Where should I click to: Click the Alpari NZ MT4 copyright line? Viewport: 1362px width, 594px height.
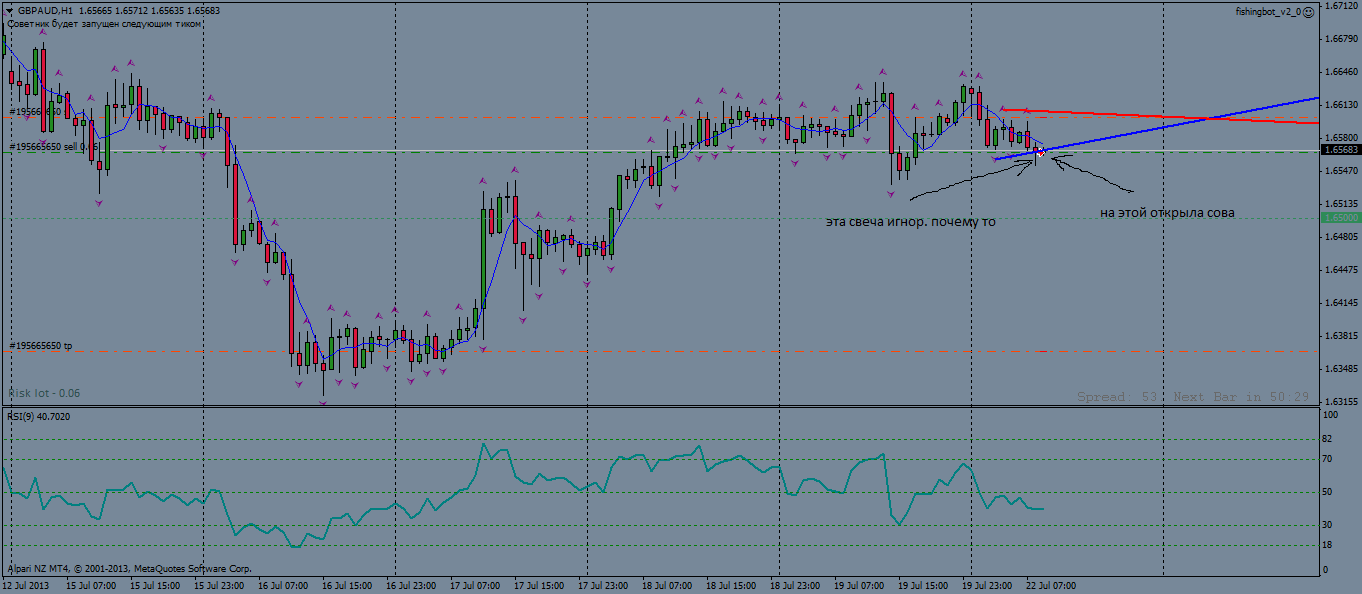[x=129, y=568]
